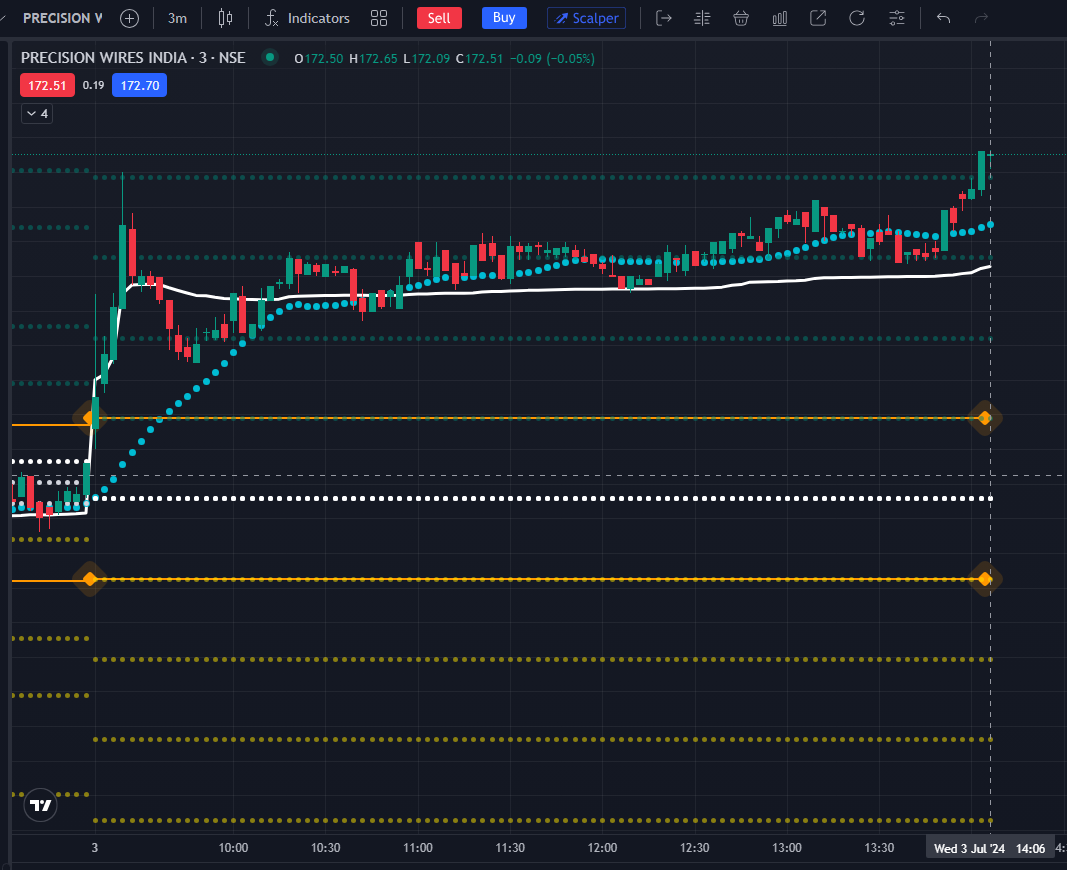Click blue 172.70 buy price box

click(139, 86)
